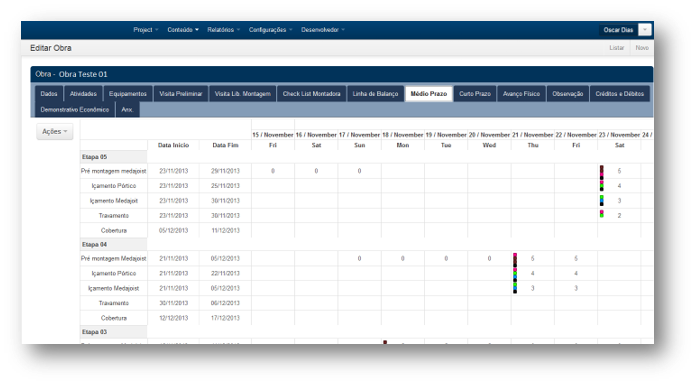Screen dimensions: 695x385
Task: Select Içamento Pórtico row in Etapa 05
Action: [113, 186]
